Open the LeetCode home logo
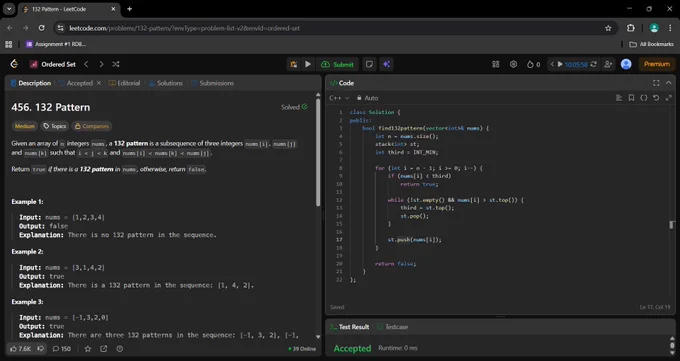 (14, 64)
